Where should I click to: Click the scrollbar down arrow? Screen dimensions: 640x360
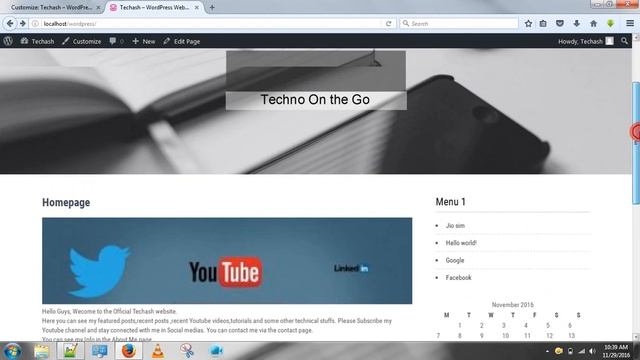(636, 337)
